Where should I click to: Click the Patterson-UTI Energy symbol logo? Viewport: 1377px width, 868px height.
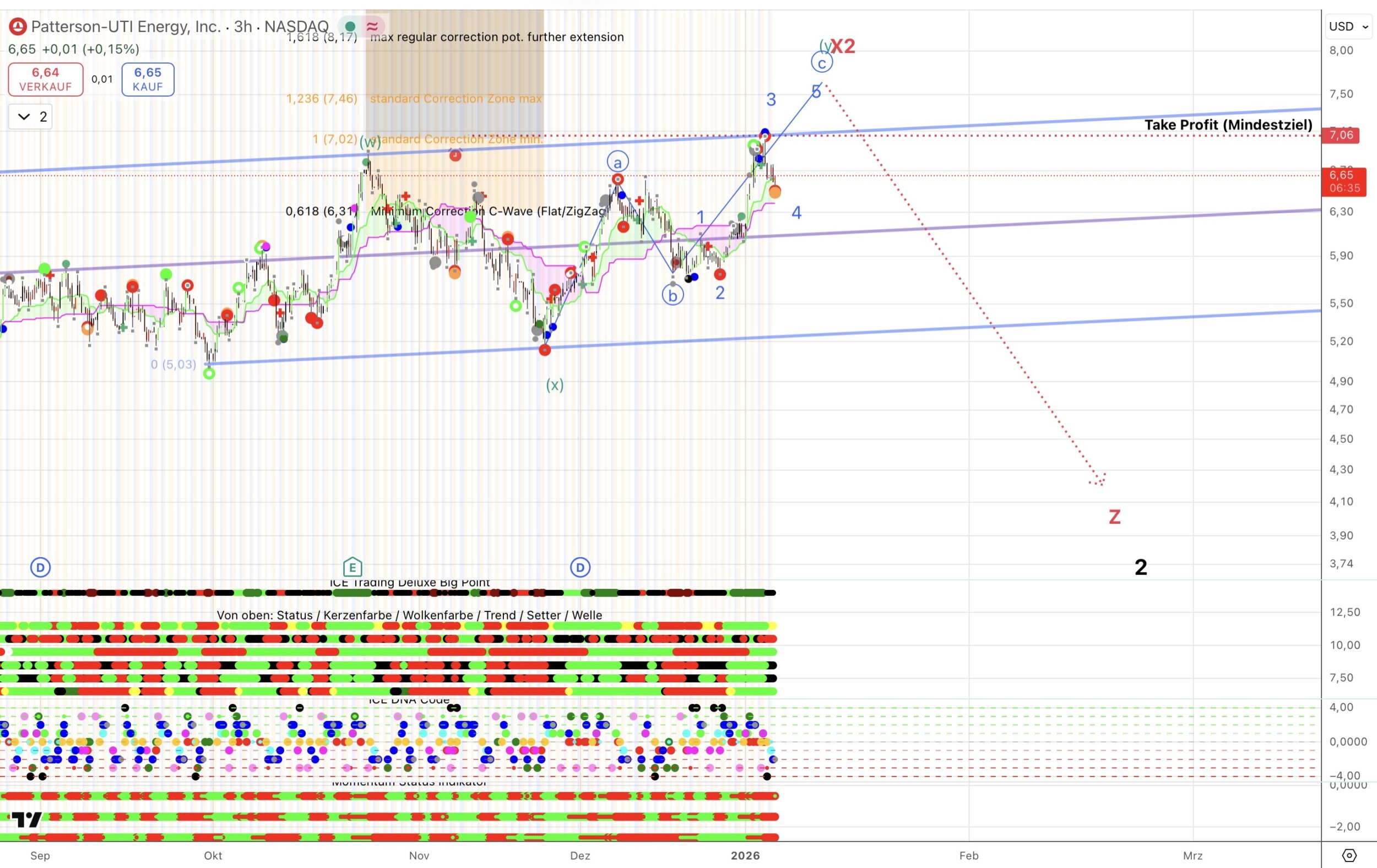18,26
